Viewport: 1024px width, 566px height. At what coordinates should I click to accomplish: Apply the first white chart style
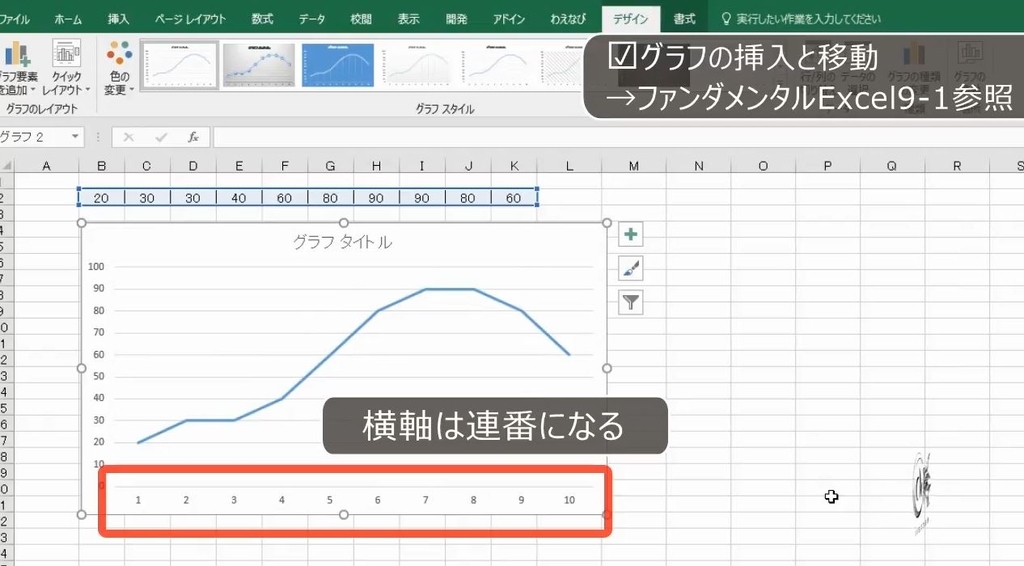coord(180,65)
